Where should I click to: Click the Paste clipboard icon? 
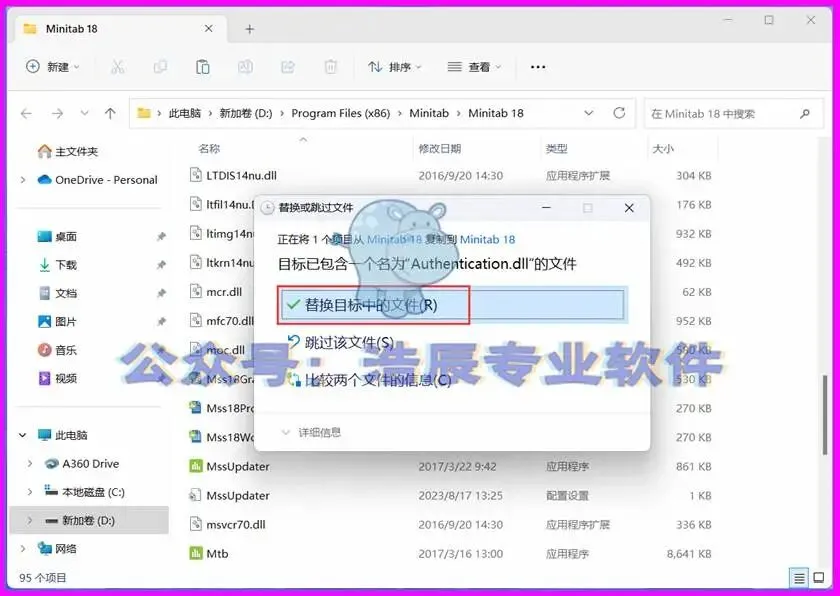[x=202, y=67]
